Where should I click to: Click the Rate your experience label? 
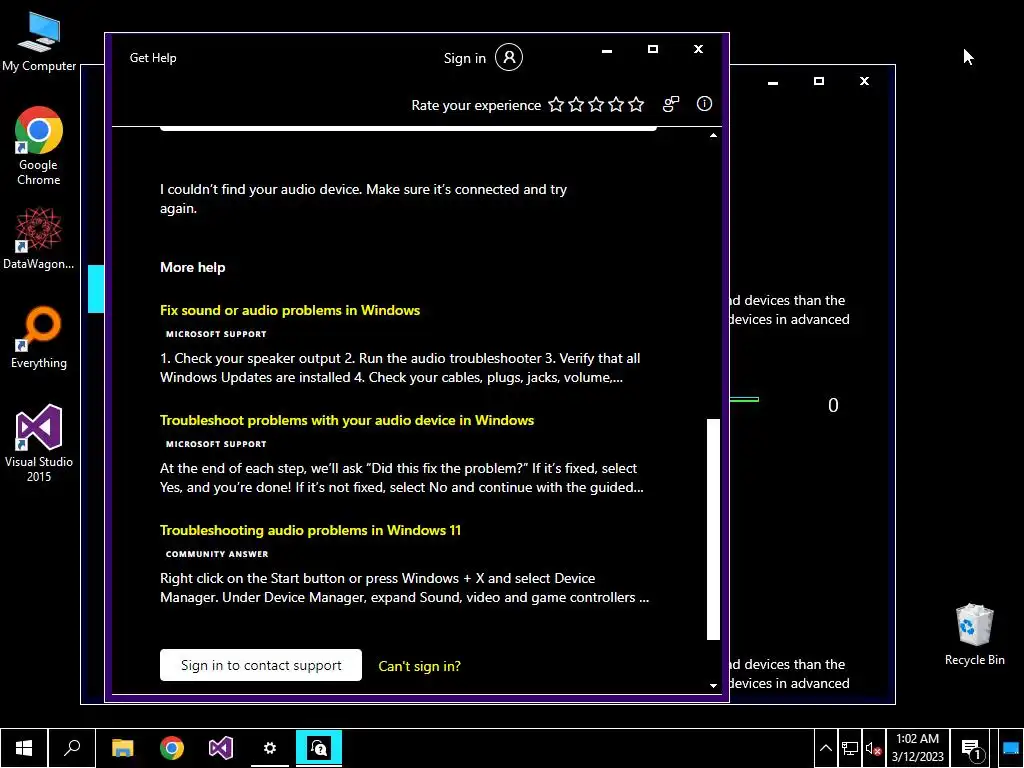point(476,105)
